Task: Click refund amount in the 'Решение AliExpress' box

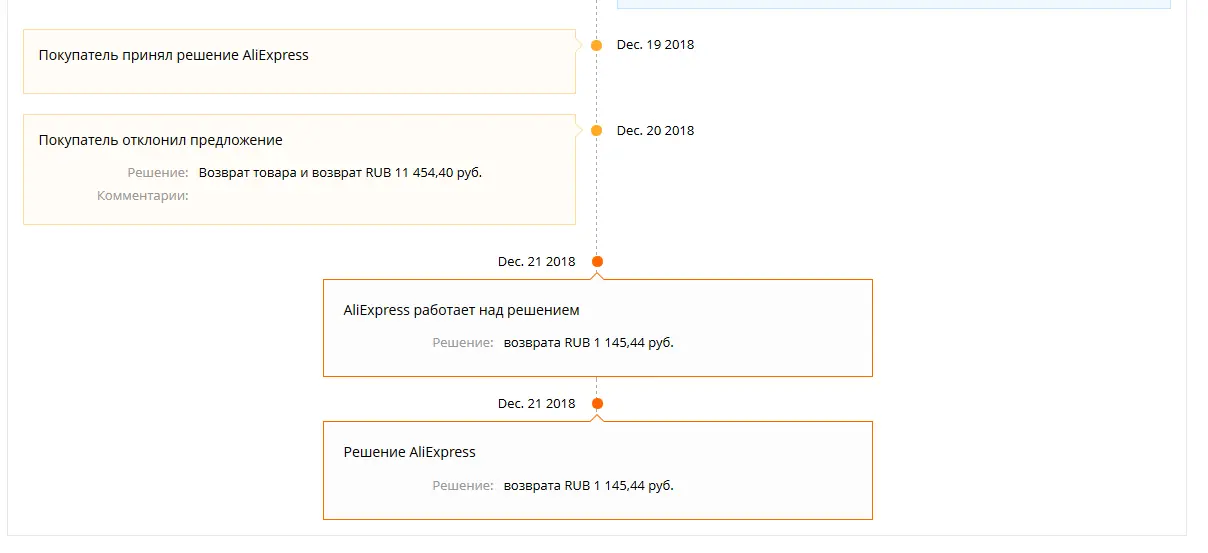Action: click(589, 486)
